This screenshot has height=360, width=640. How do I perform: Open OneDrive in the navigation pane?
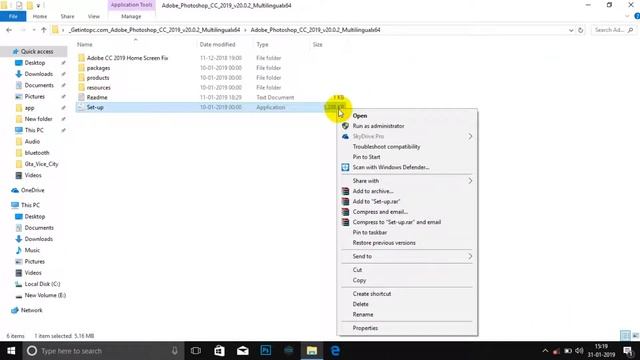click(32, 190)
